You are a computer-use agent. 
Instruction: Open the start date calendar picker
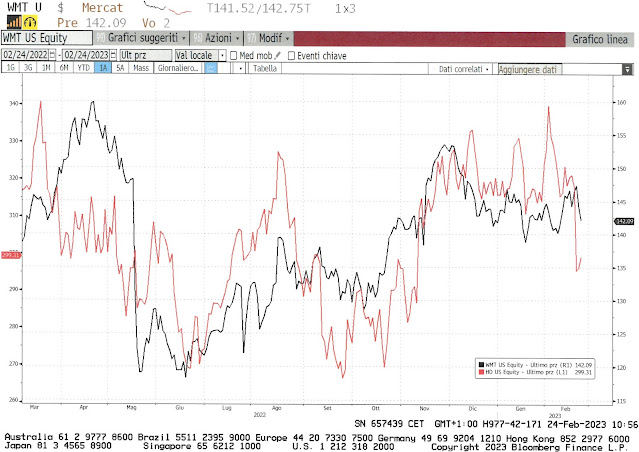point(52,55)
